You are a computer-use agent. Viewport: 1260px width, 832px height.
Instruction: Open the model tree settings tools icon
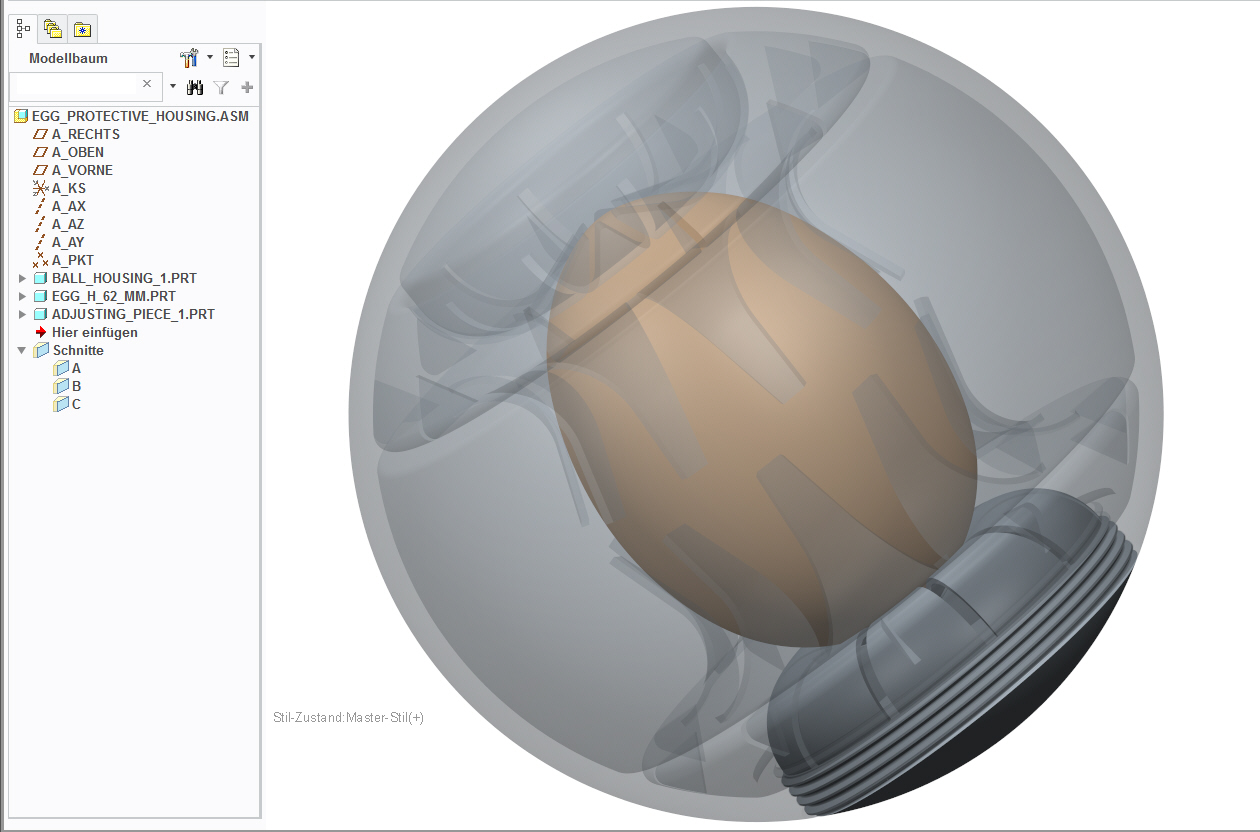[x=189, y=58]
